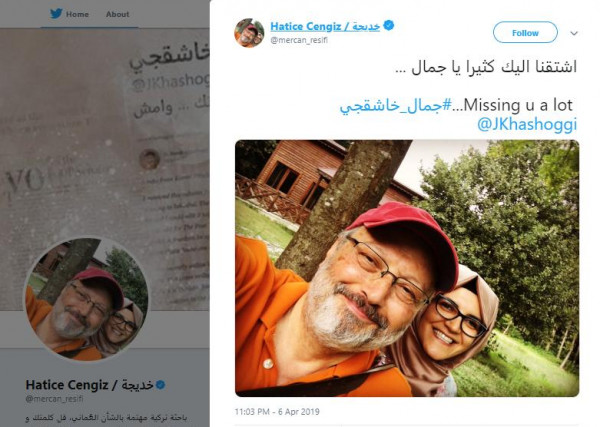Open the @JKhashoggi mention link
This screenshot has width=600, height=427.
coord(527,125)
